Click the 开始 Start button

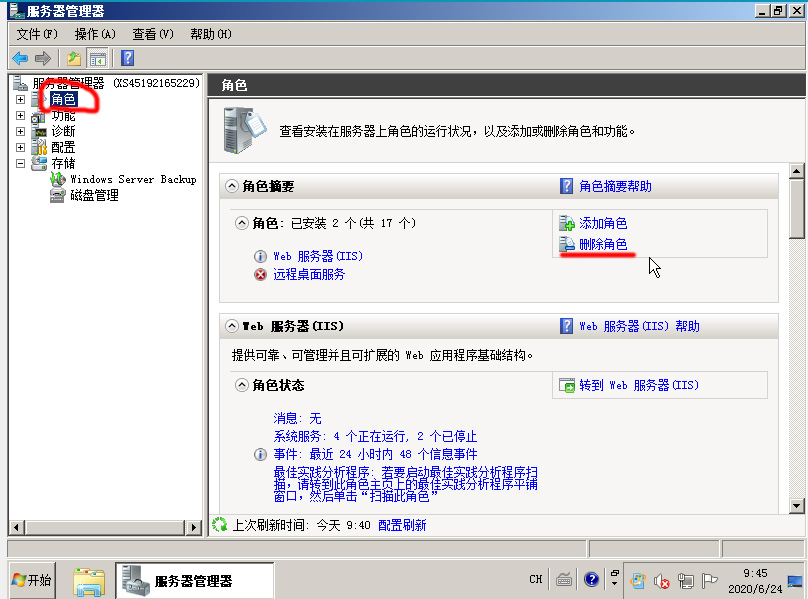click(32, 580)
